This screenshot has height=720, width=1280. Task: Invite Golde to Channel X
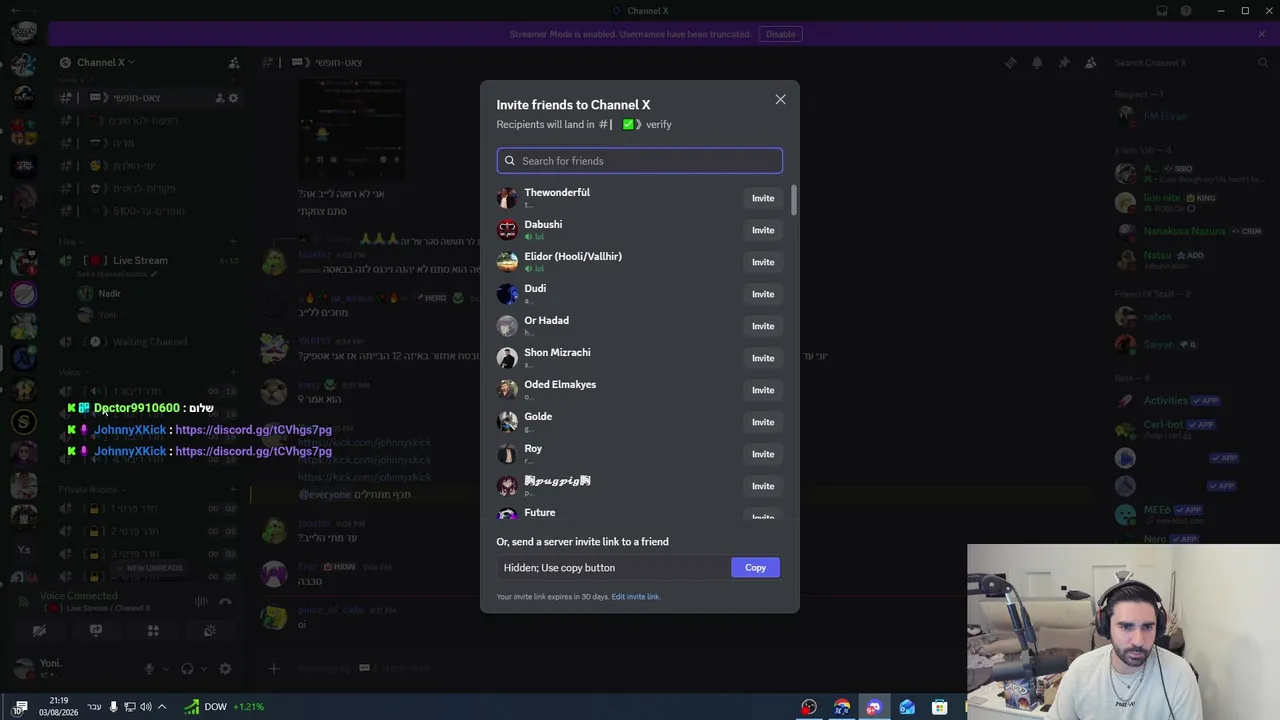[x=763, y=422]
